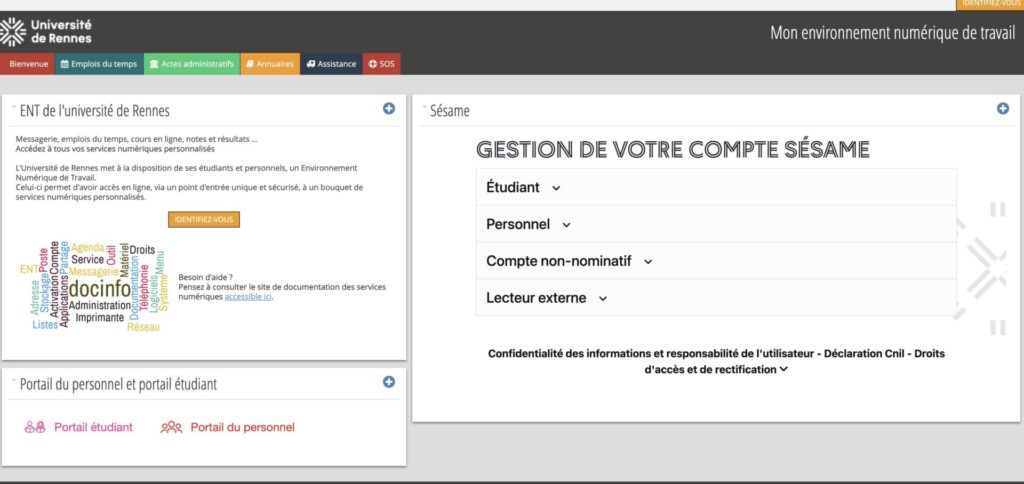
Task: Click the plus icon on Sésame panel
Action: pyautogui.click(x=1003, y=109)
